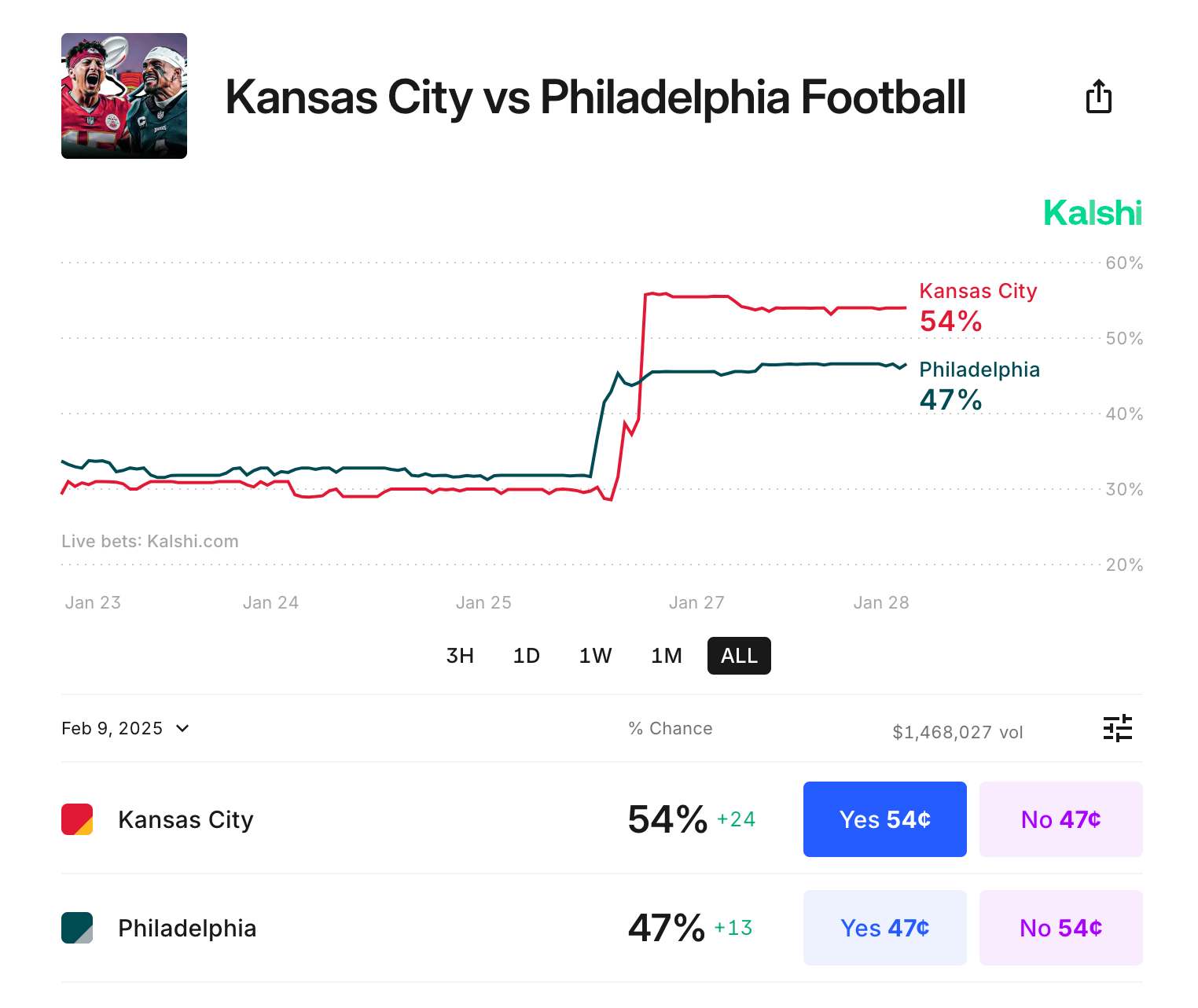Image resolution: width=1198 pixels, height=1008 pixels.
Task: Switch chart to 1M range
Action: point(666,656)
